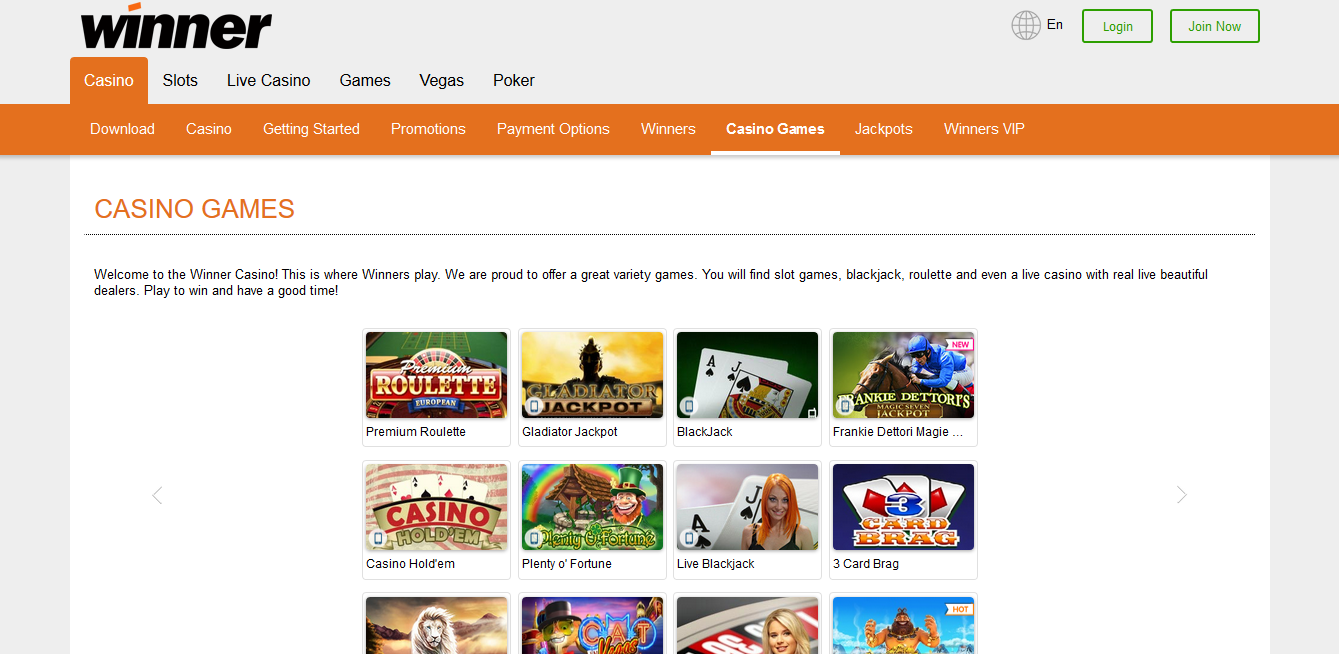Viewport: 1339px width, 654px height.
Task: Switch to the Poker tab
Action: (514, 81)
